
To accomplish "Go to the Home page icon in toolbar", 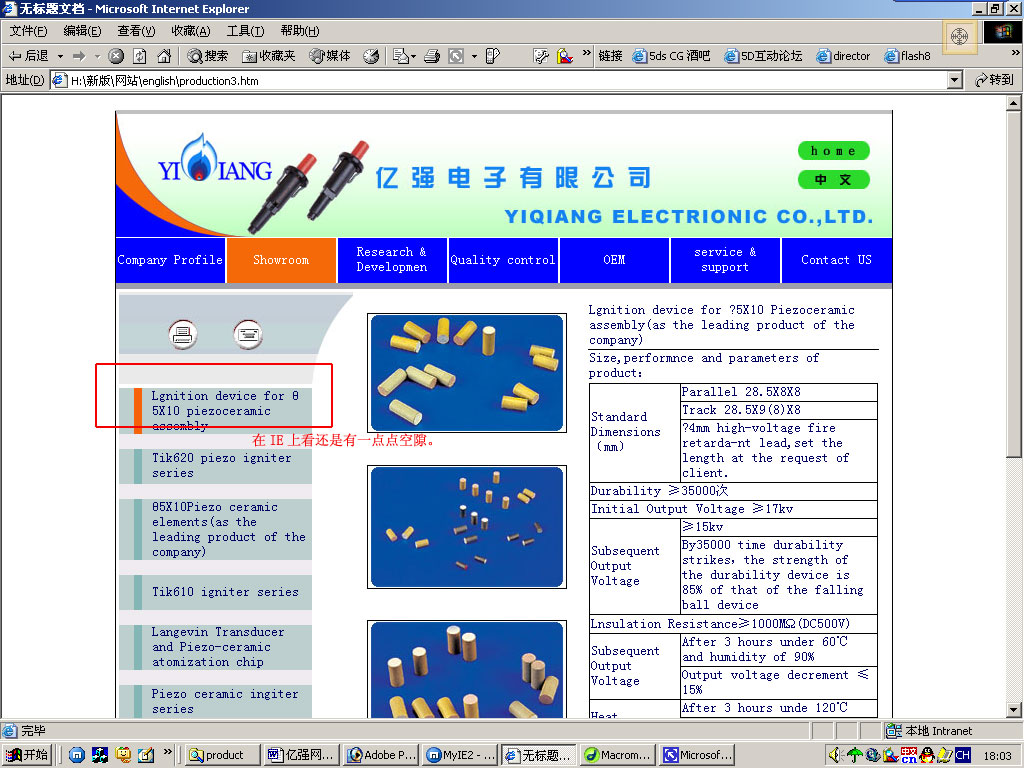I will 164,56.
